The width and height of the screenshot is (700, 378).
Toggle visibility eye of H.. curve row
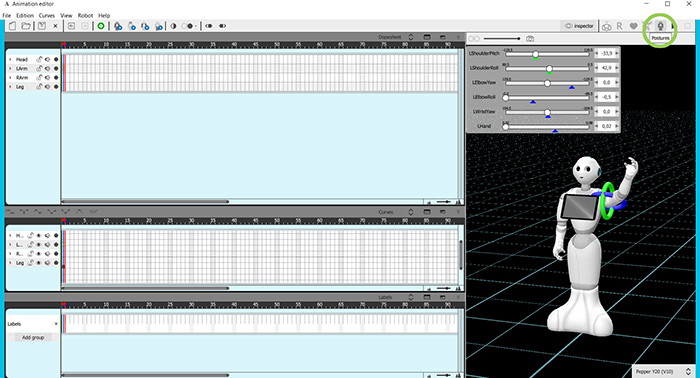tap(39, 236)
